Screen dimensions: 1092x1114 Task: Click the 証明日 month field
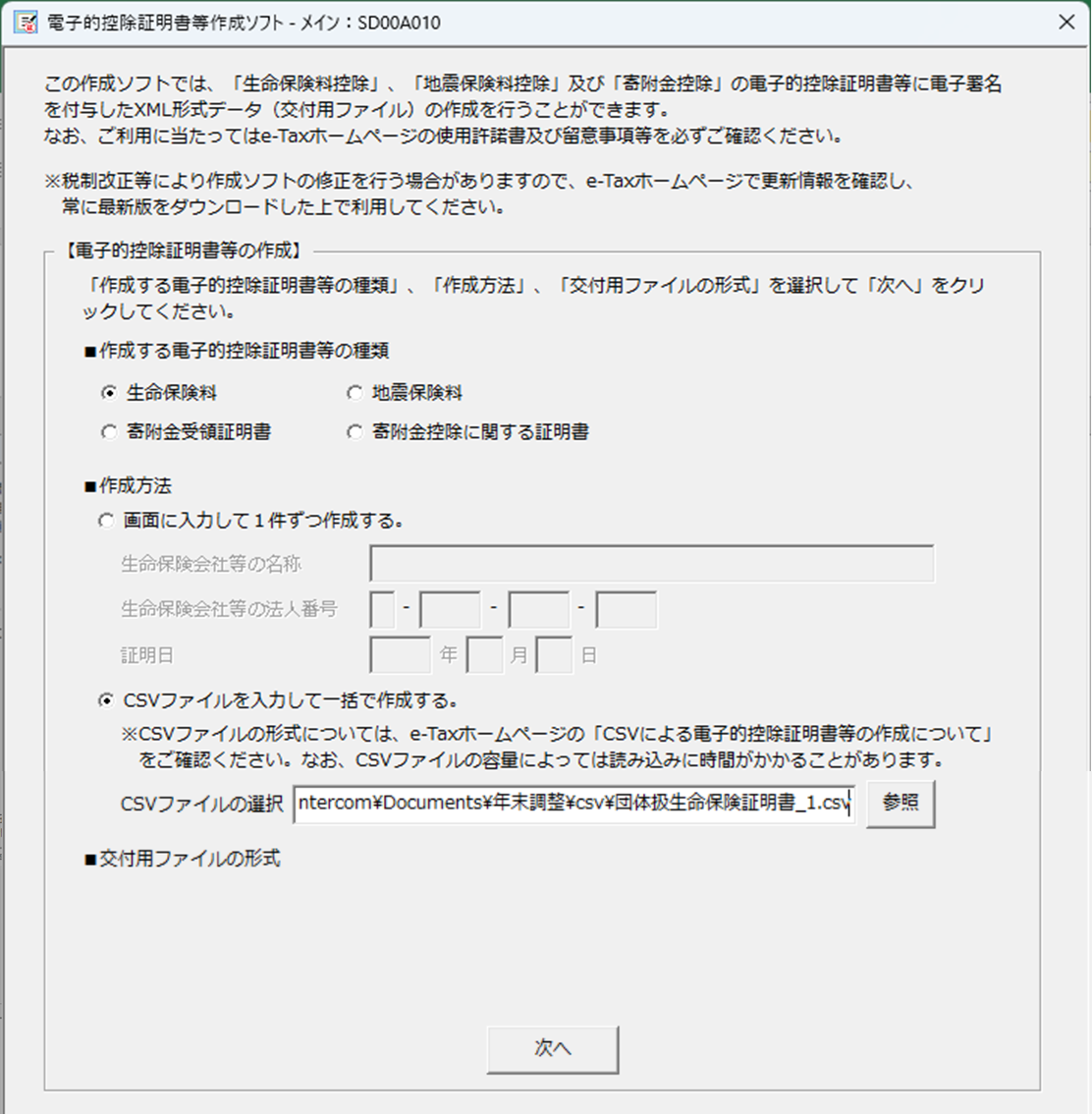pos(484,655)
